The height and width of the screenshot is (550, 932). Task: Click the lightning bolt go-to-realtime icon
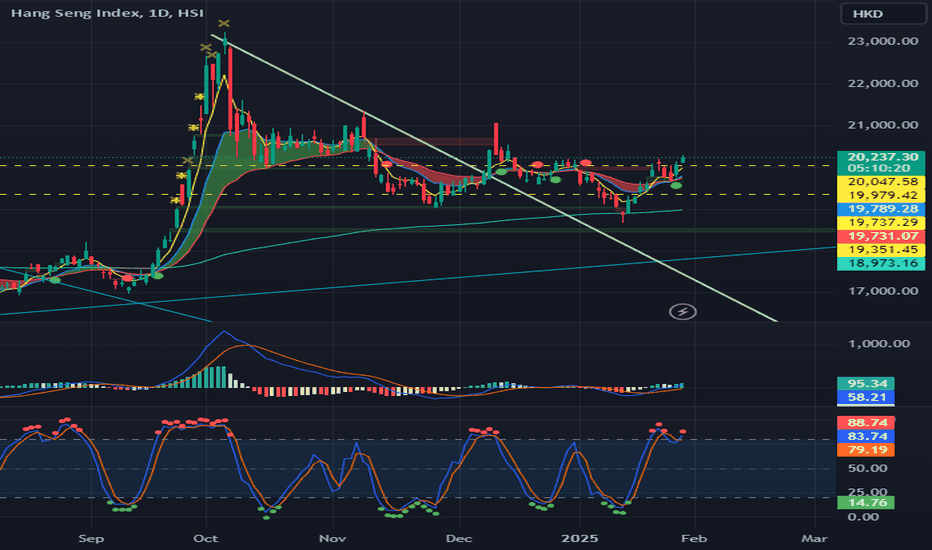pyautogui.click(x=682, y=312)
